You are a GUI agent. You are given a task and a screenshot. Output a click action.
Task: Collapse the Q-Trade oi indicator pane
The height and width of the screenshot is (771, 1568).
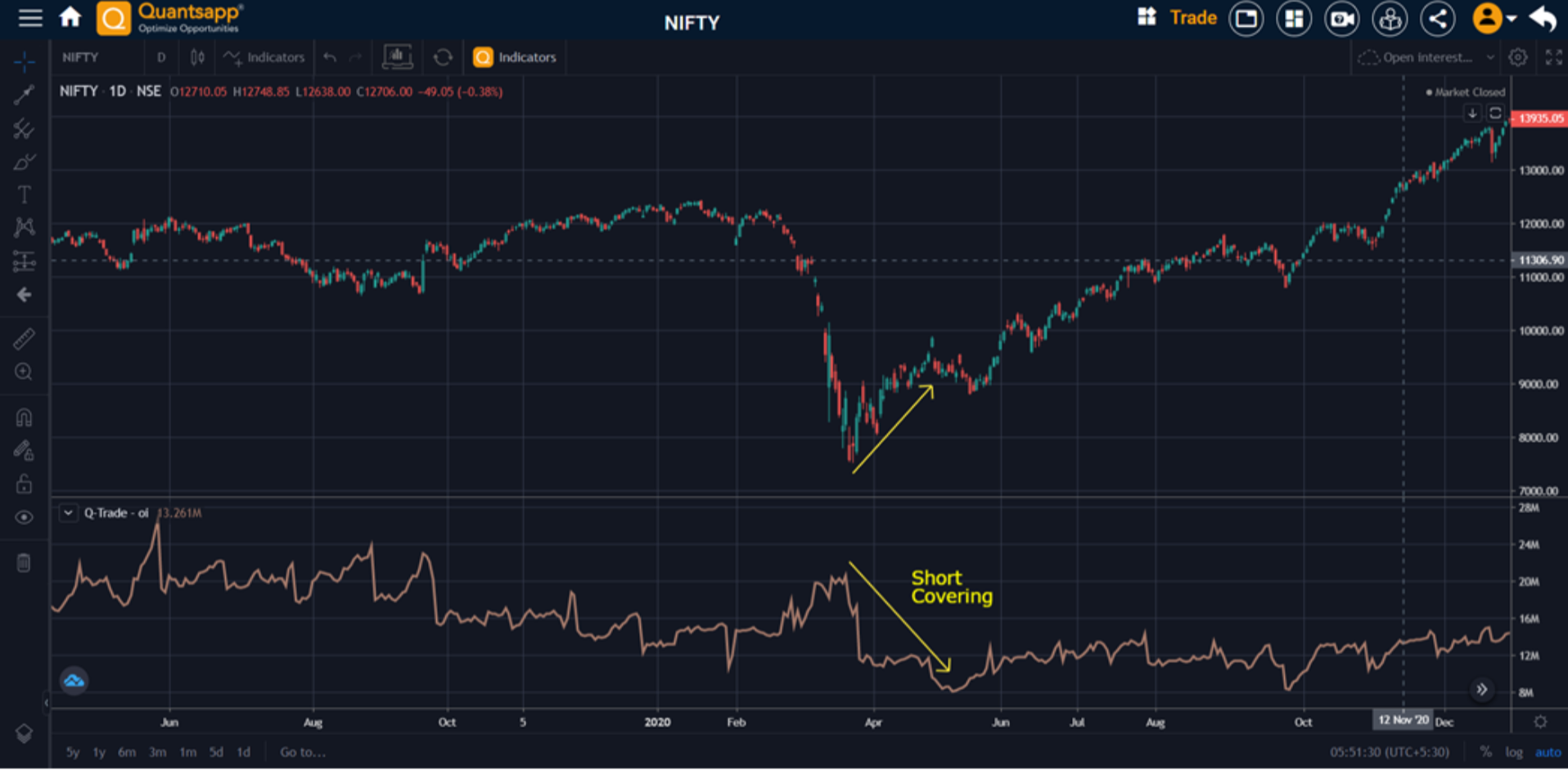point(68,513)
